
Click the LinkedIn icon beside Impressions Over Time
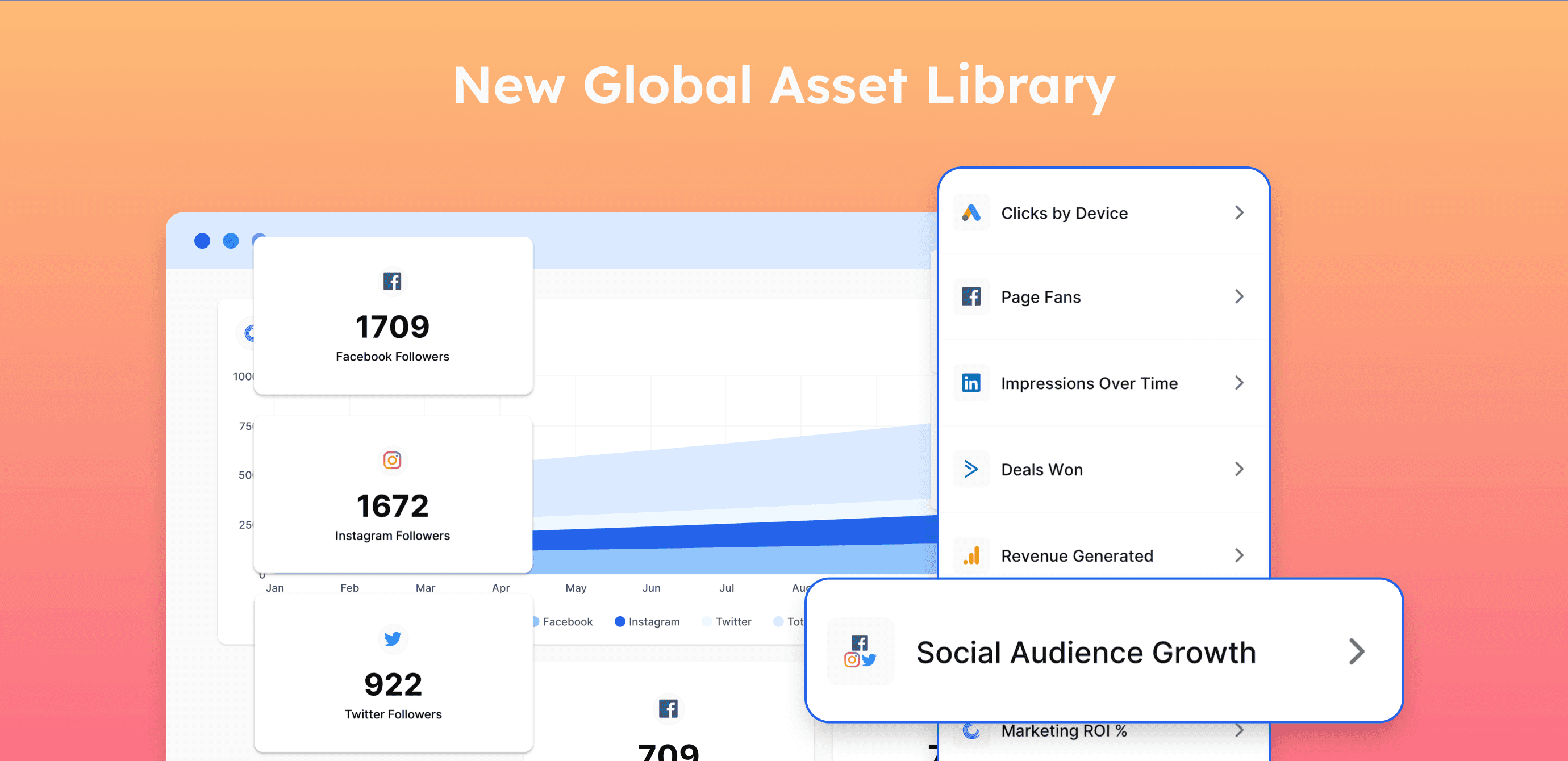tap(971, 383)
